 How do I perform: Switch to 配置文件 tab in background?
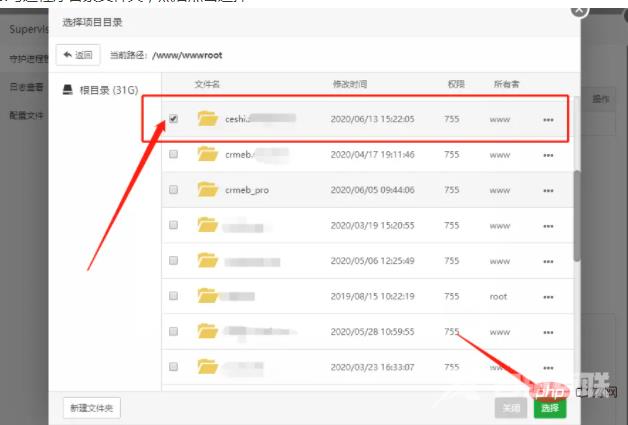tap(25, 115)
